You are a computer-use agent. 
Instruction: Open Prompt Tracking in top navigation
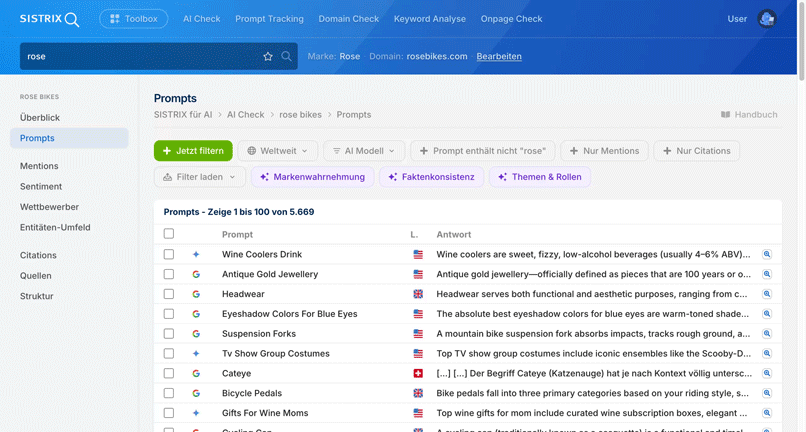pyautogui.click(x=269, y=19)
